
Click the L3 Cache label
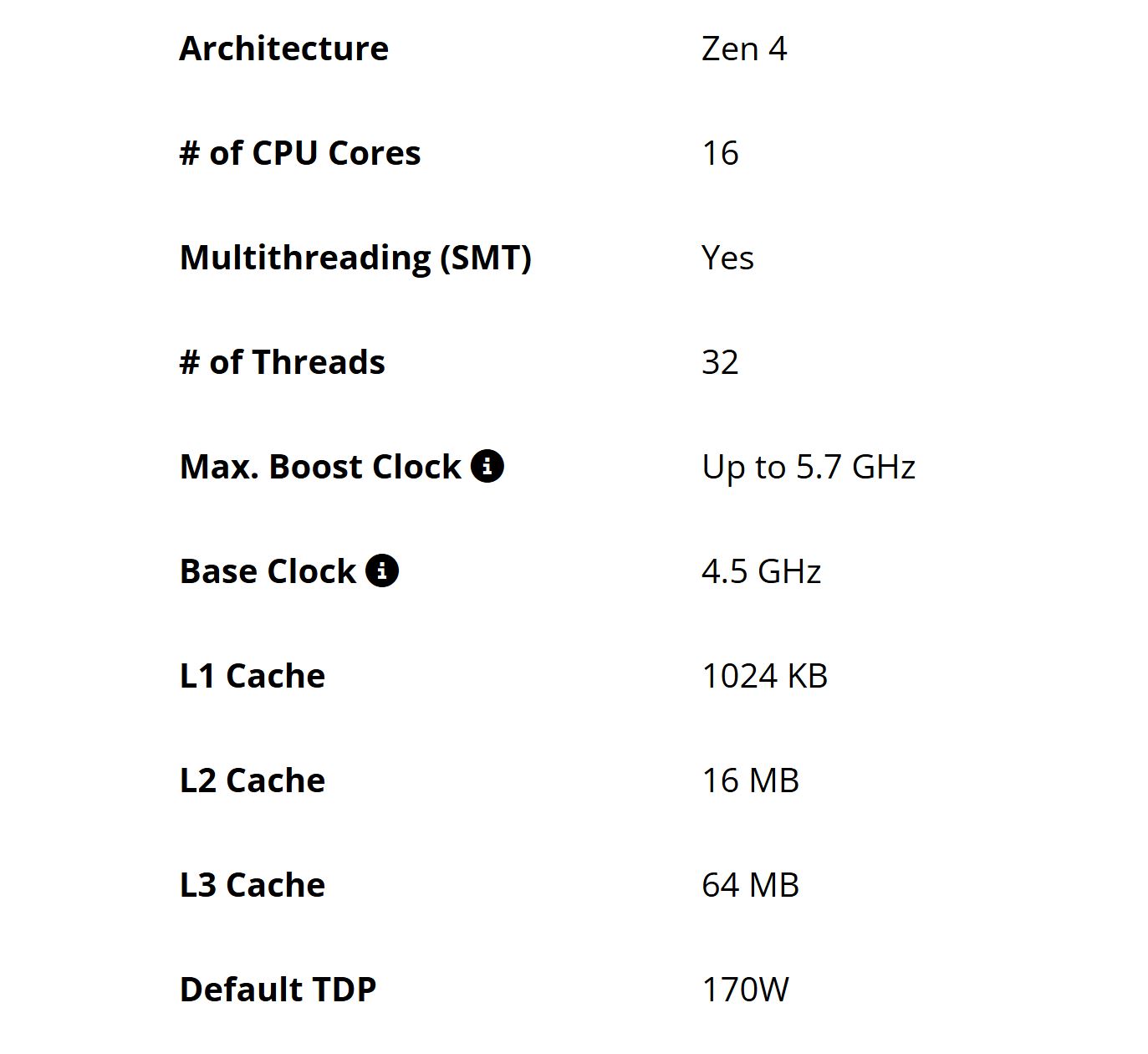coord(252,885)
